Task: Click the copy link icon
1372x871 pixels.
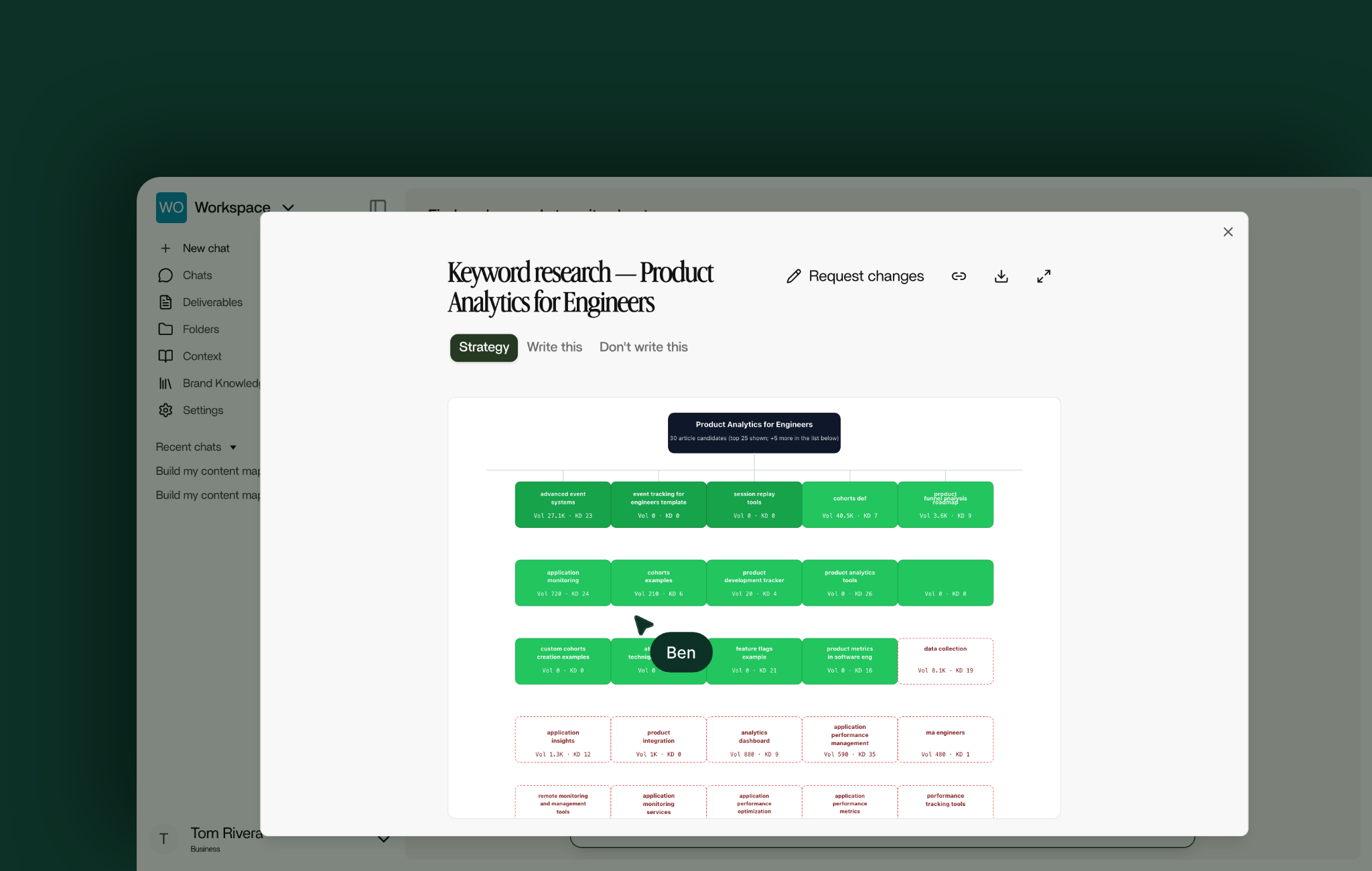Action: click(x=959, y=276)
